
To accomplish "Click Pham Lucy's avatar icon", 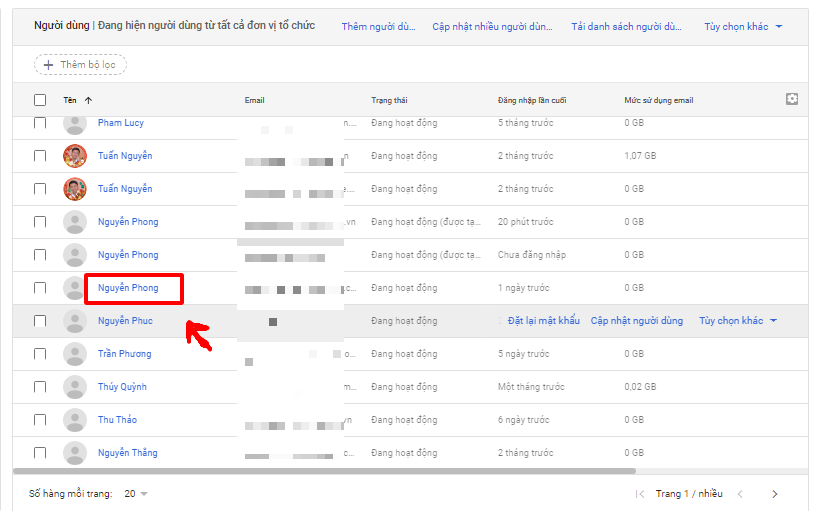I will tap(74, 123).
